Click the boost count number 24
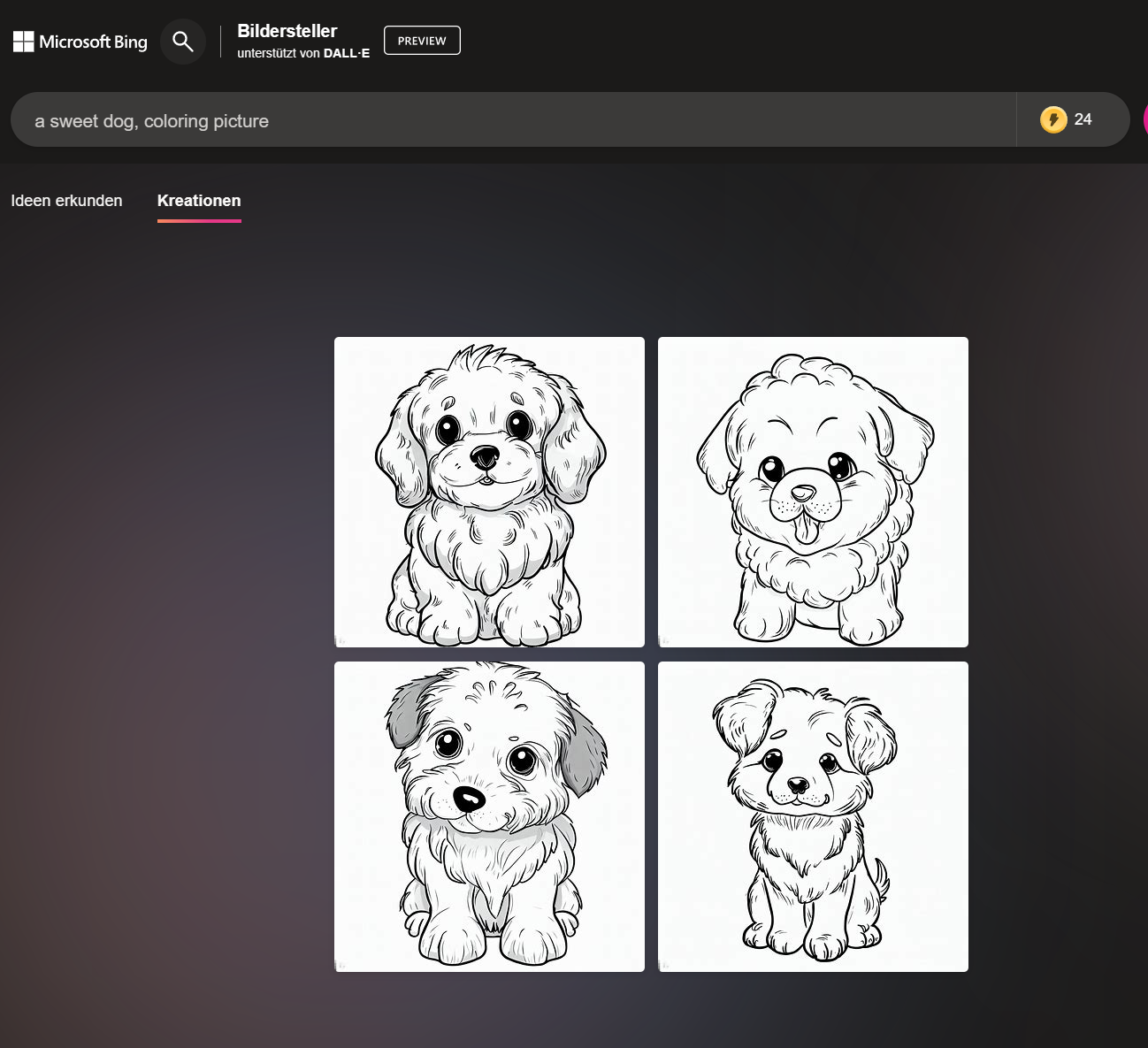Screen dimensions: 1148x1048 (x=1083, y=119)
